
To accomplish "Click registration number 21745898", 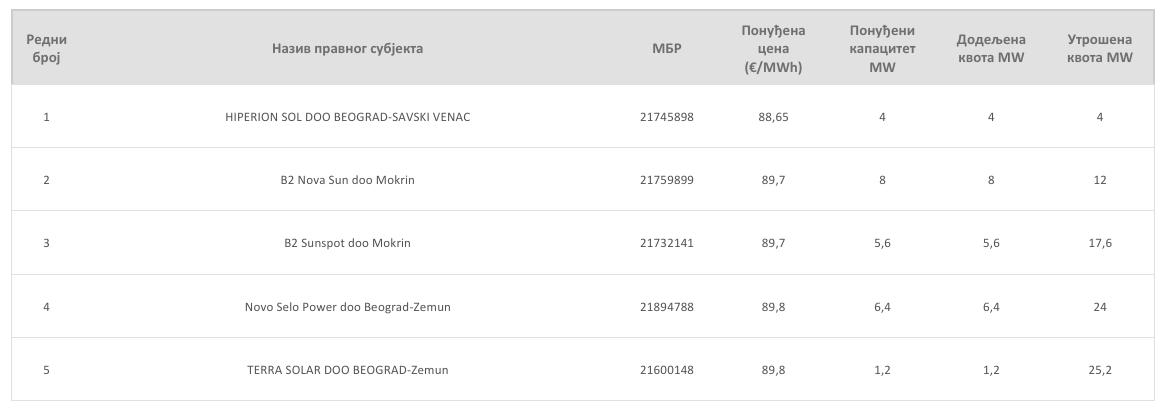I will pyautogui.click(x=666, y=117).
